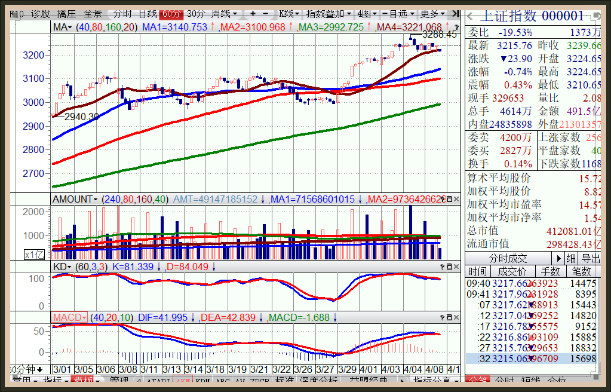
Task: Collapse the toolbar with the right-end arrow
Action: (x=455, y=14)
